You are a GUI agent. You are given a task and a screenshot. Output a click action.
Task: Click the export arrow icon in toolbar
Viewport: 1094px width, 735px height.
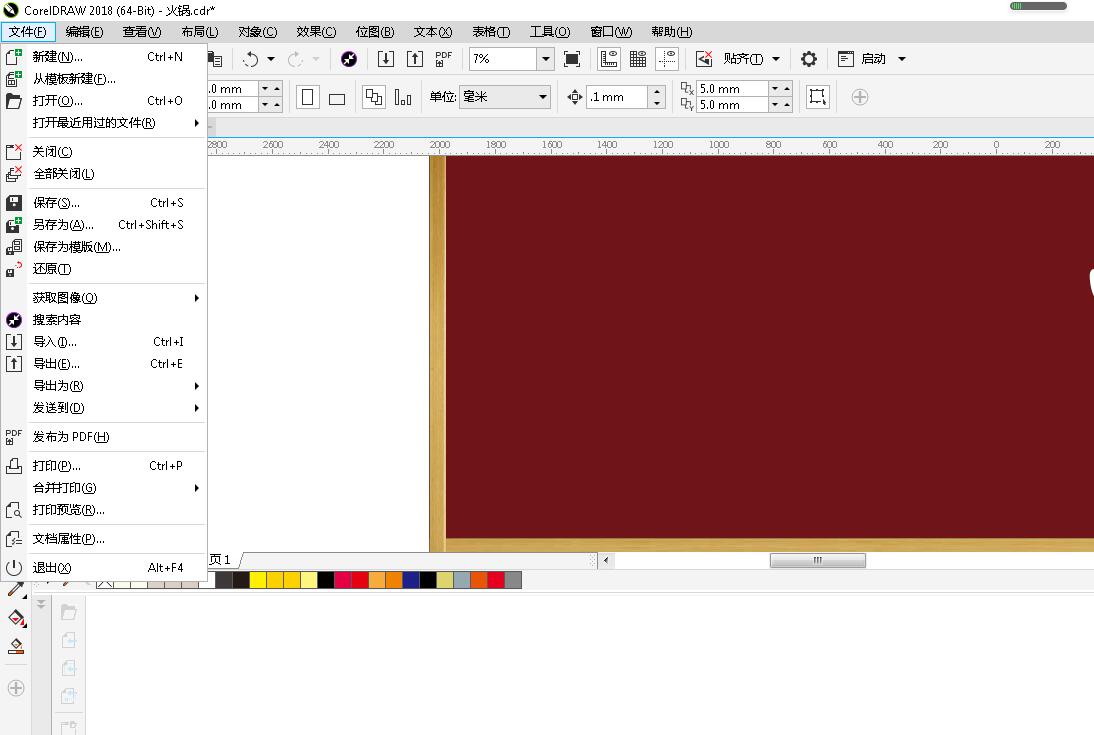tap(414, 59)
